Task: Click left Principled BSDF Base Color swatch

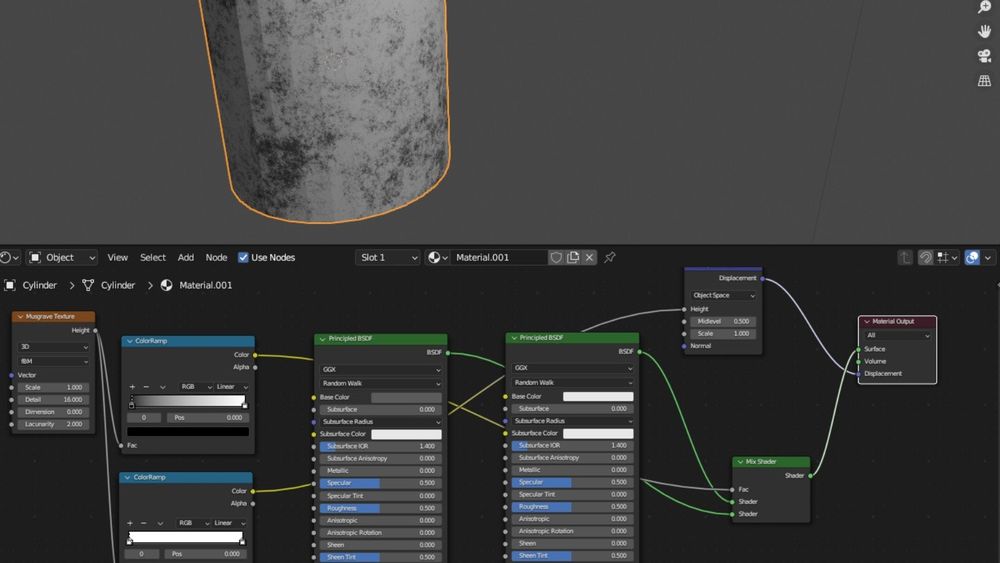Action: point(406,397)
